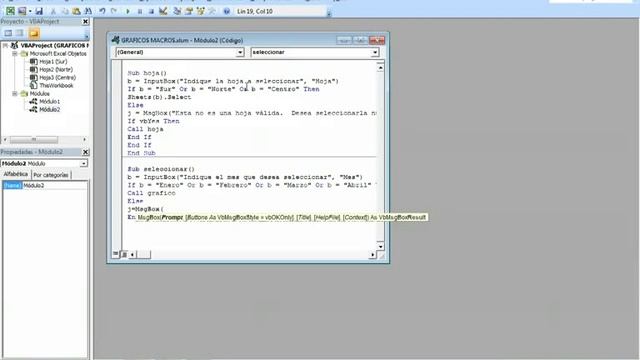Viewport: 640px width, 360px height.
Task: Click the Reset (stop) icon
Action: click(151, 11)
